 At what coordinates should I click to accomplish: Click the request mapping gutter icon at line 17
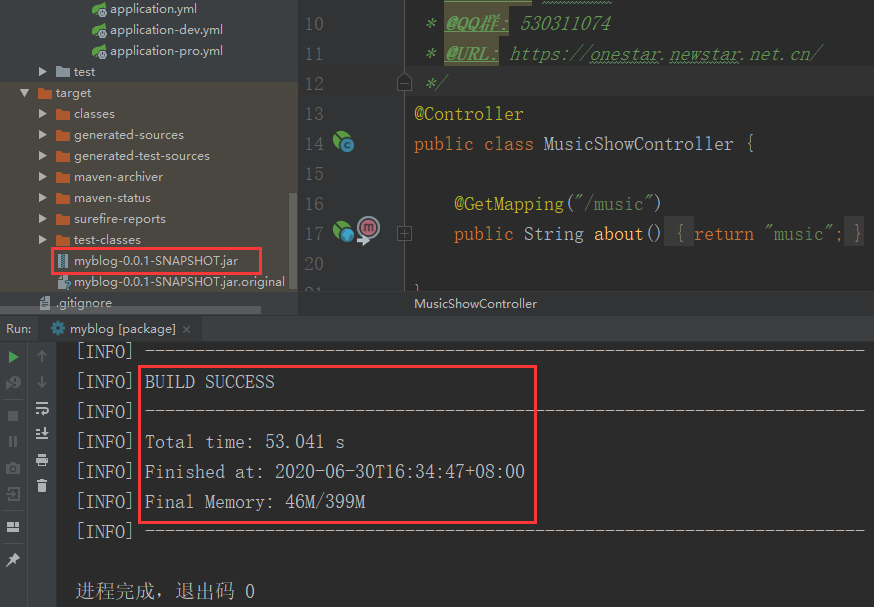(x=343, y=231)
